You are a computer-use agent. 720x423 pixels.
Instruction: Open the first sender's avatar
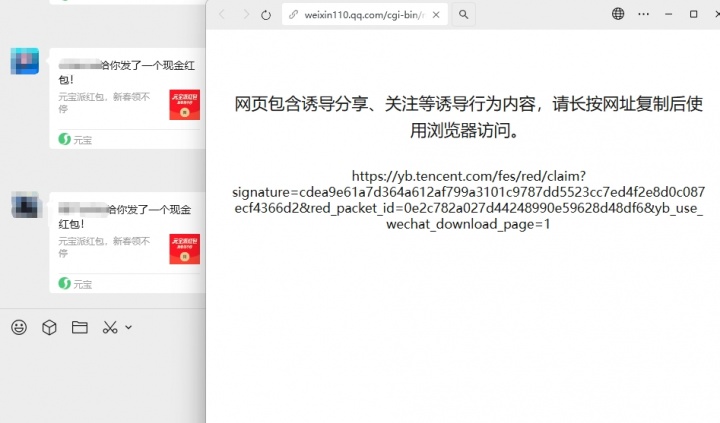25,61
